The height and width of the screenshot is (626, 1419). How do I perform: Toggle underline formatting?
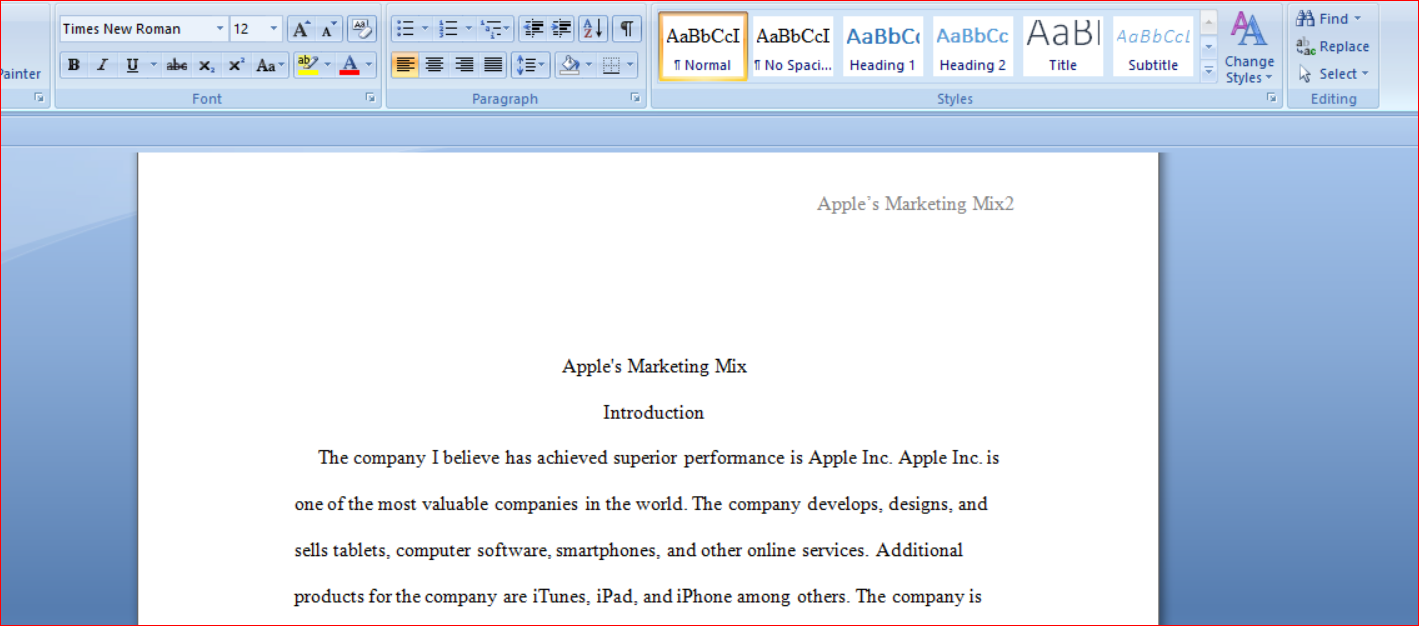tap(132, 66)
